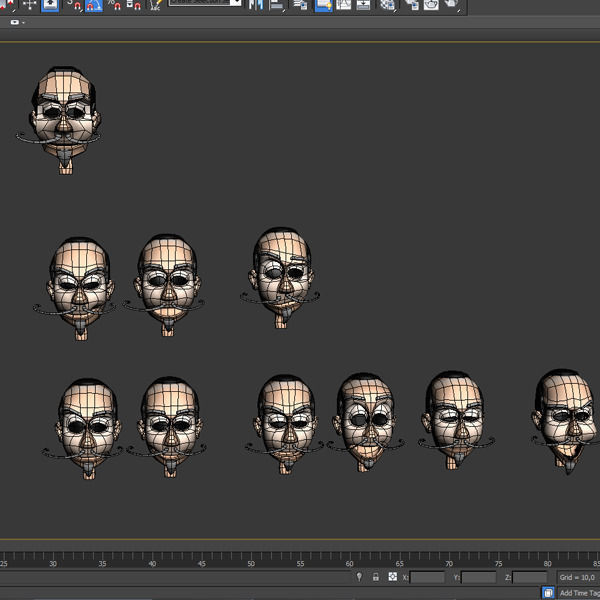Click the Mirror tool icon
Screen dimensions: 600x600
tap(256, 4)
